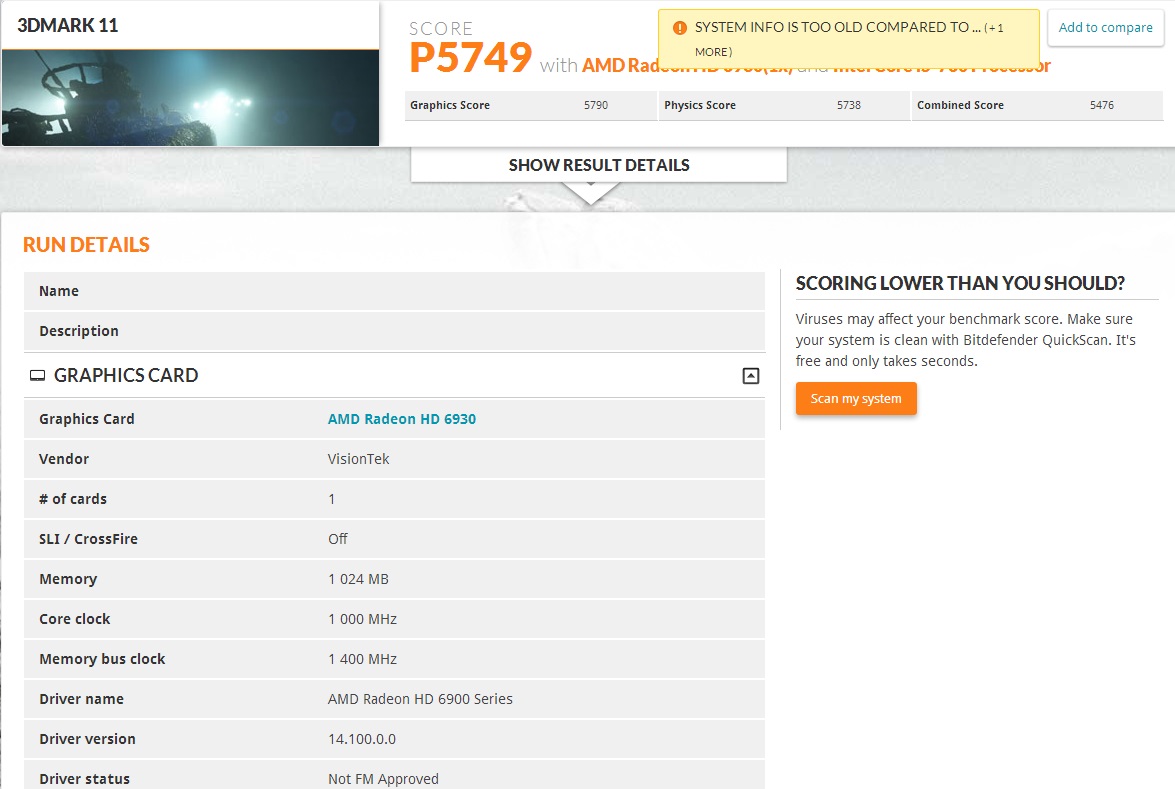Image resolution: width=1175 pixels, height=789 pixels.
Task: Click the '# of cards' label
Action: [x=73, y=499]
